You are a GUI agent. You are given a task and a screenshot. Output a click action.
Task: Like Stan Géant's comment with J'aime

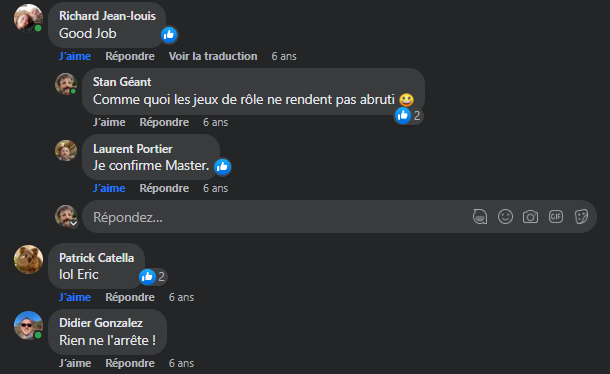[109, 122]
